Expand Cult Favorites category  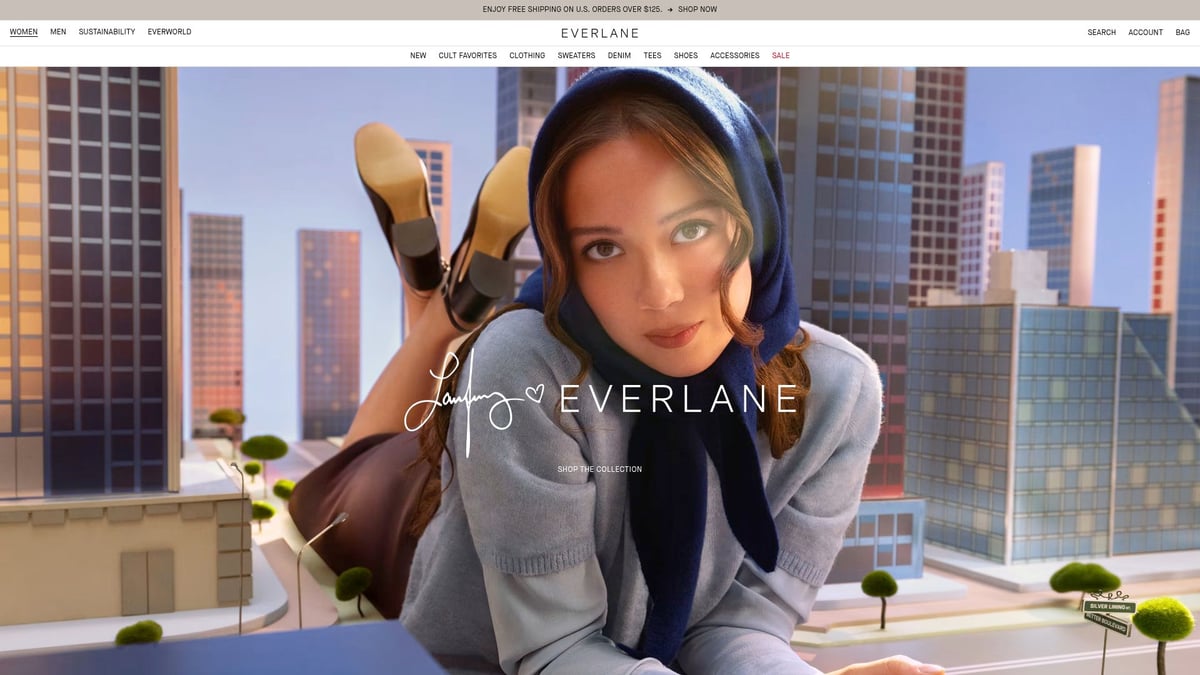coord(467,56)
